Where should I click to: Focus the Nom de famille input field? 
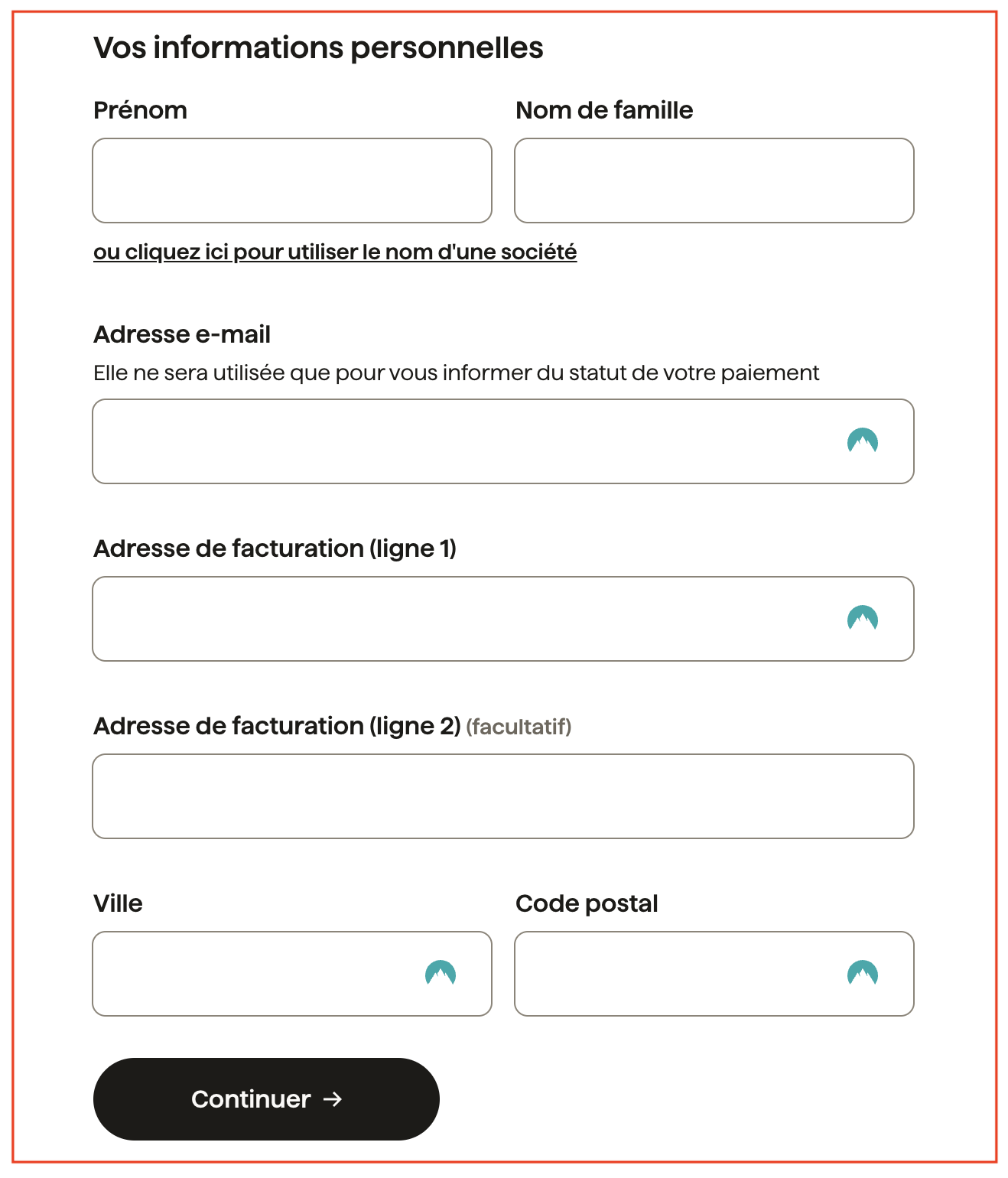(714, 181)
